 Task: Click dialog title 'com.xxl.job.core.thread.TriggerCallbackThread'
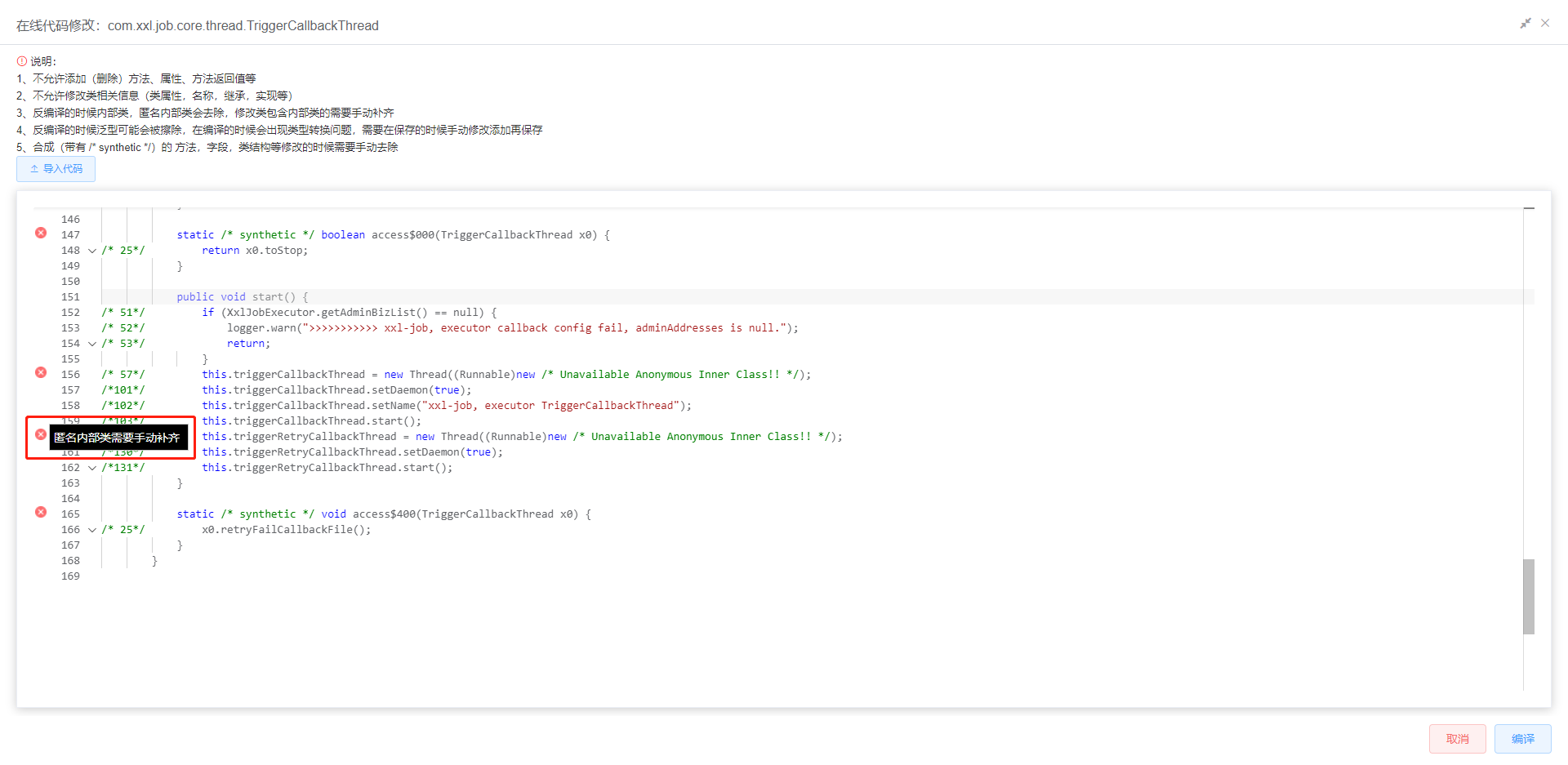click(243, 25)
